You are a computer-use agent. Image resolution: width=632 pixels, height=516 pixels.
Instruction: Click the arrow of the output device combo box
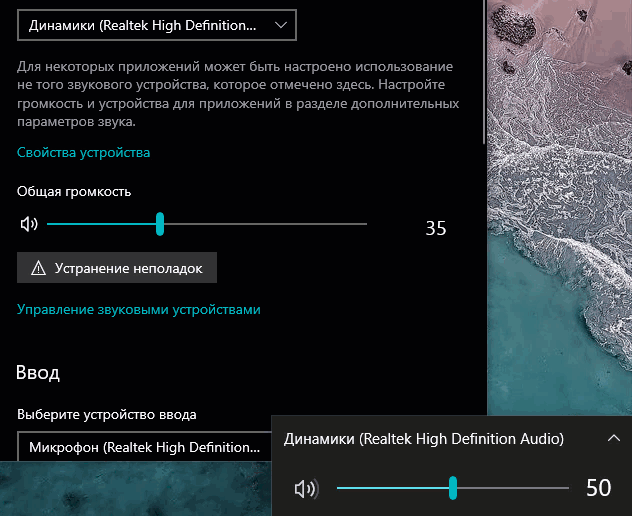click(280, 24)
